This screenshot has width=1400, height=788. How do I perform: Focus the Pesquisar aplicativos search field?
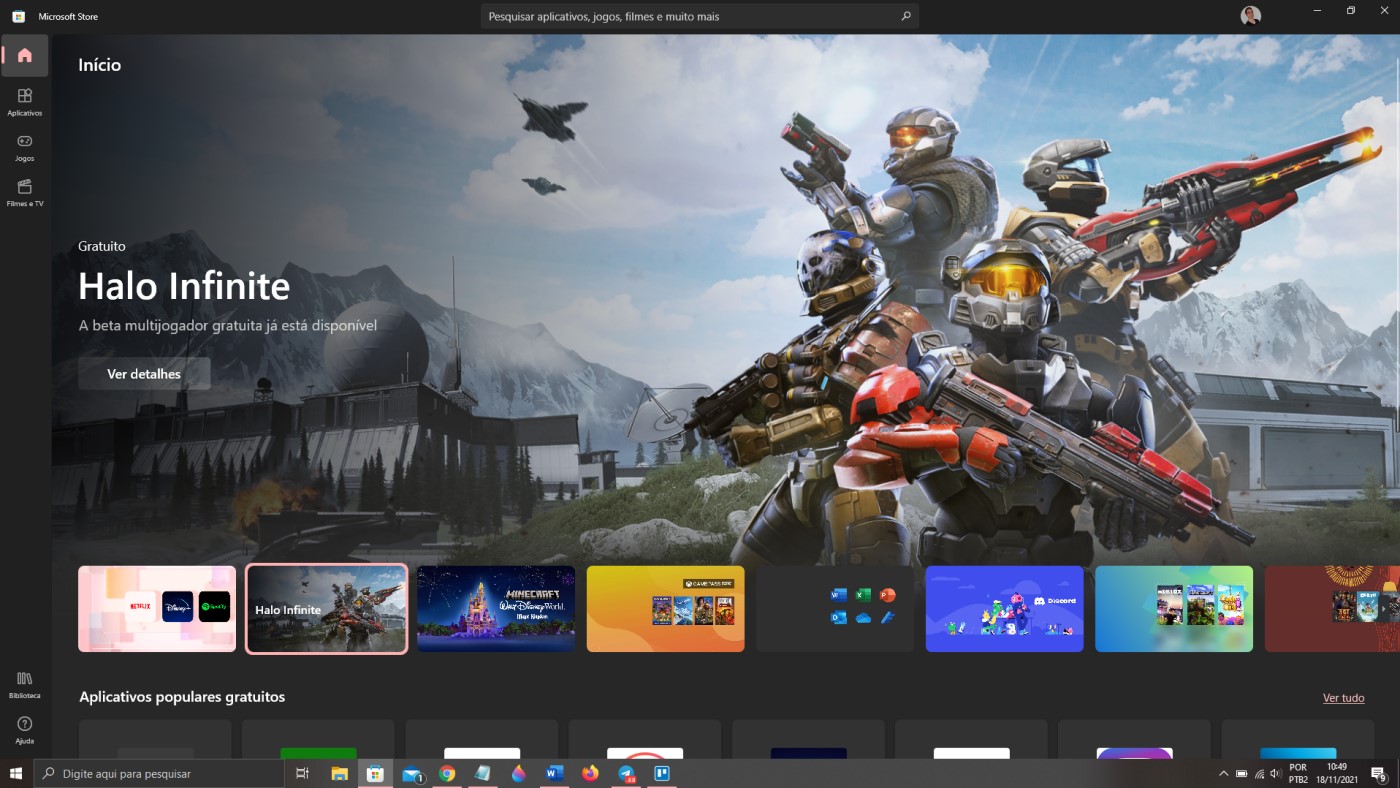699,16
